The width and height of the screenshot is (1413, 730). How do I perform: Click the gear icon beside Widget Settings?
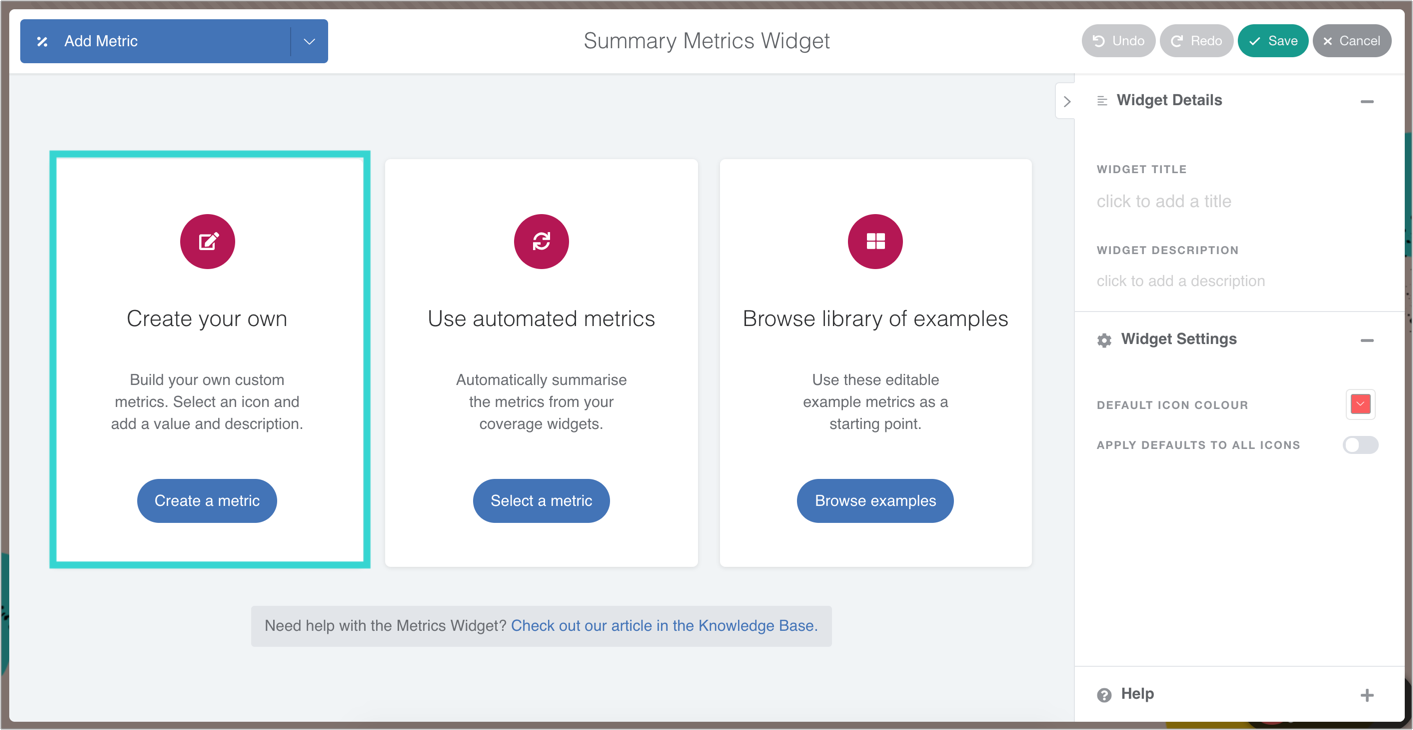(1104, 340)
